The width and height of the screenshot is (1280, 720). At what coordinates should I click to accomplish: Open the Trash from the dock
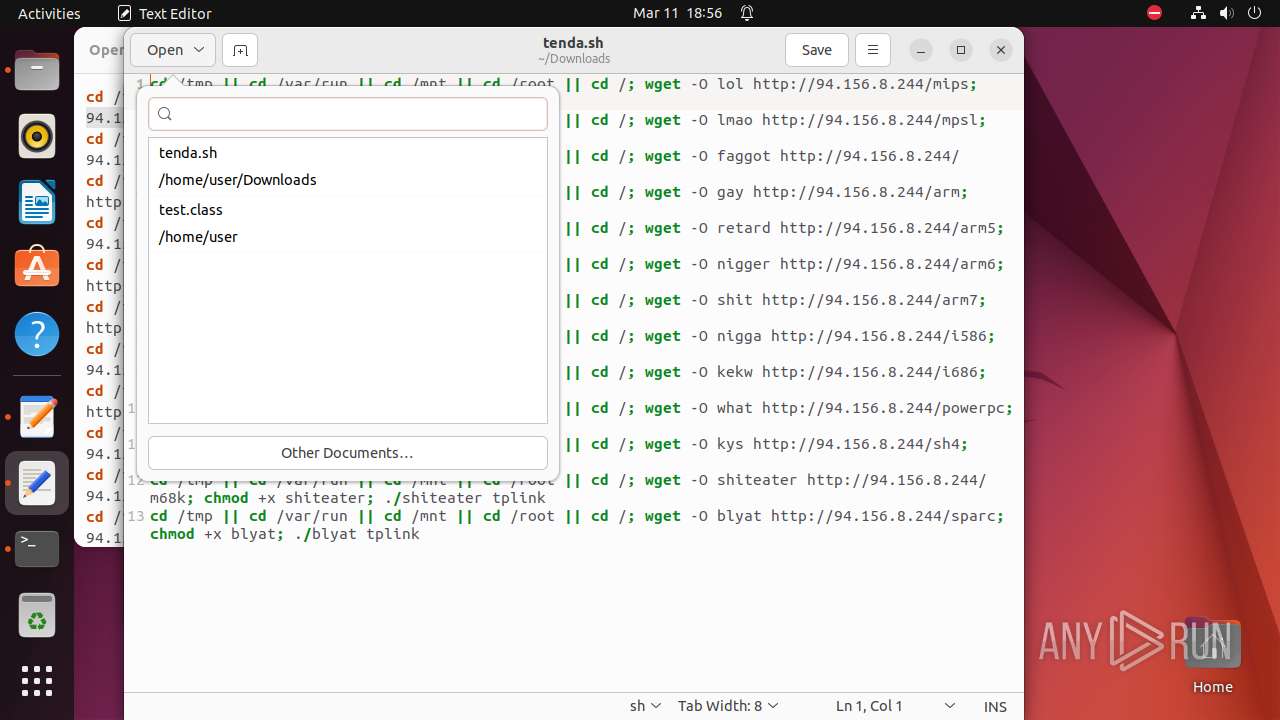[37, 616]
